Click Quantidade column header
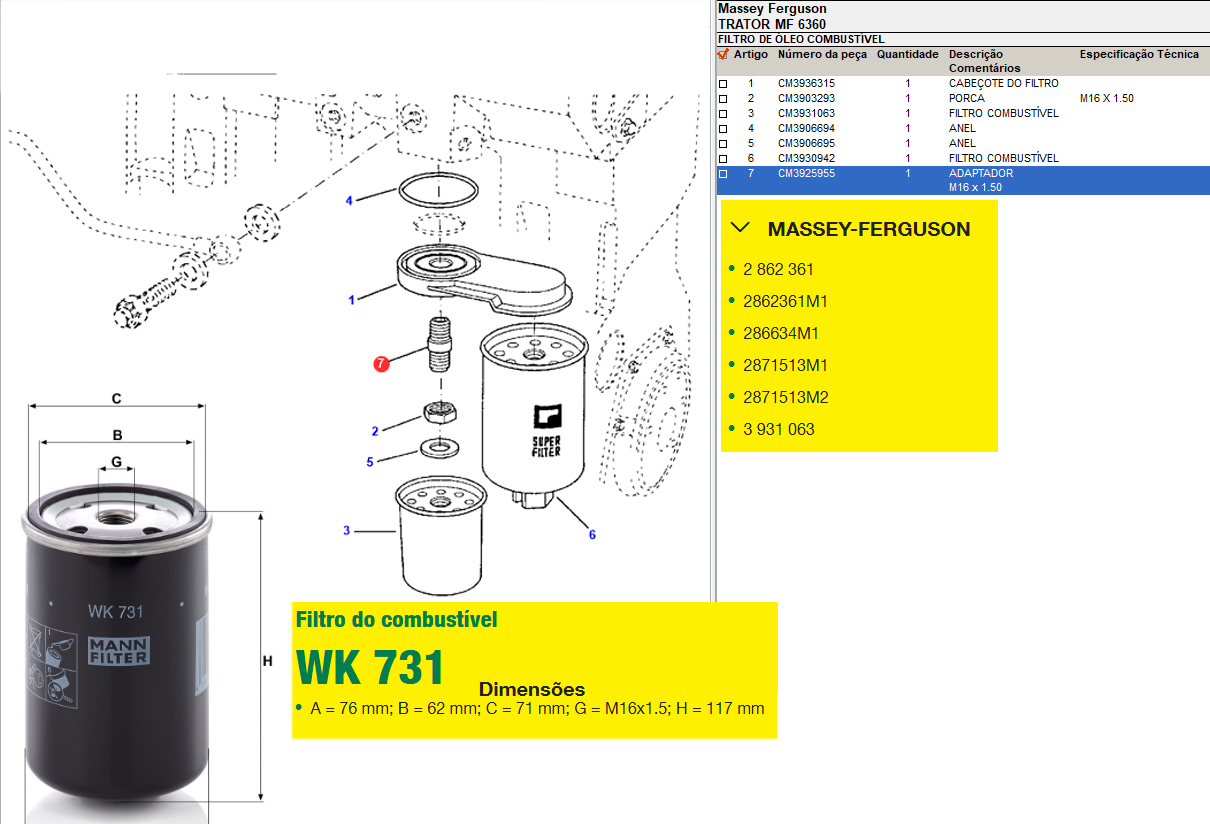 [907, 54]
